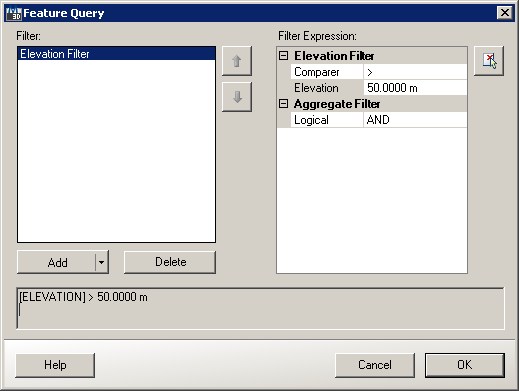Open the Help for Feature Query
The height and width of the screenshot is (391, 519).
(x=55, y=365)
